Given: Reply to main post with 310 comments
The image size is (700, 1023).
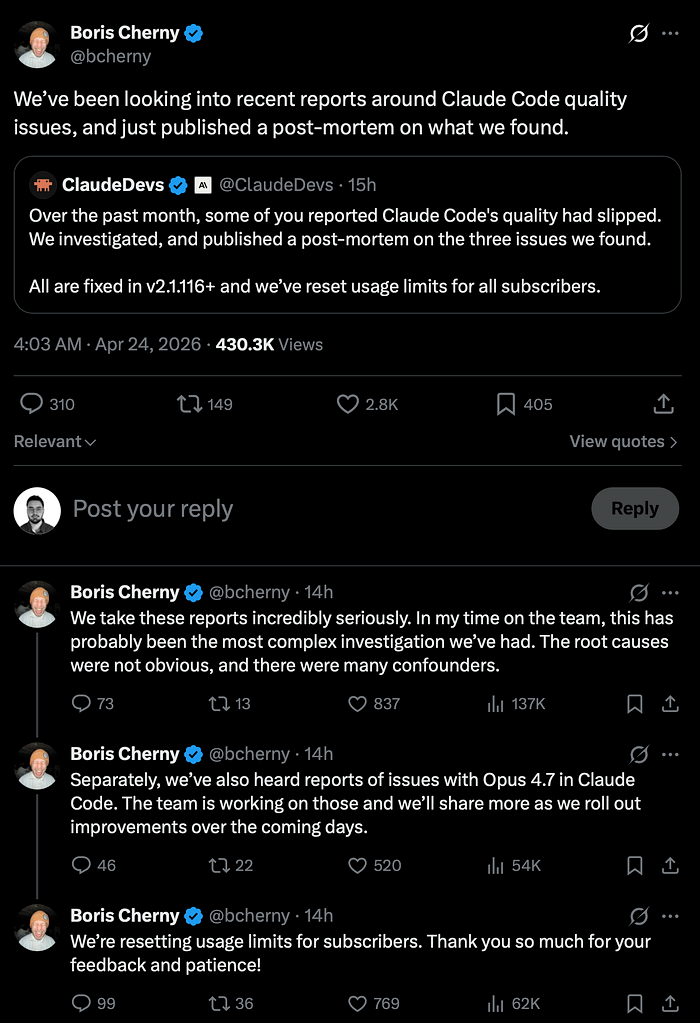Looking at the screenshot, I should tap(47, 404).
